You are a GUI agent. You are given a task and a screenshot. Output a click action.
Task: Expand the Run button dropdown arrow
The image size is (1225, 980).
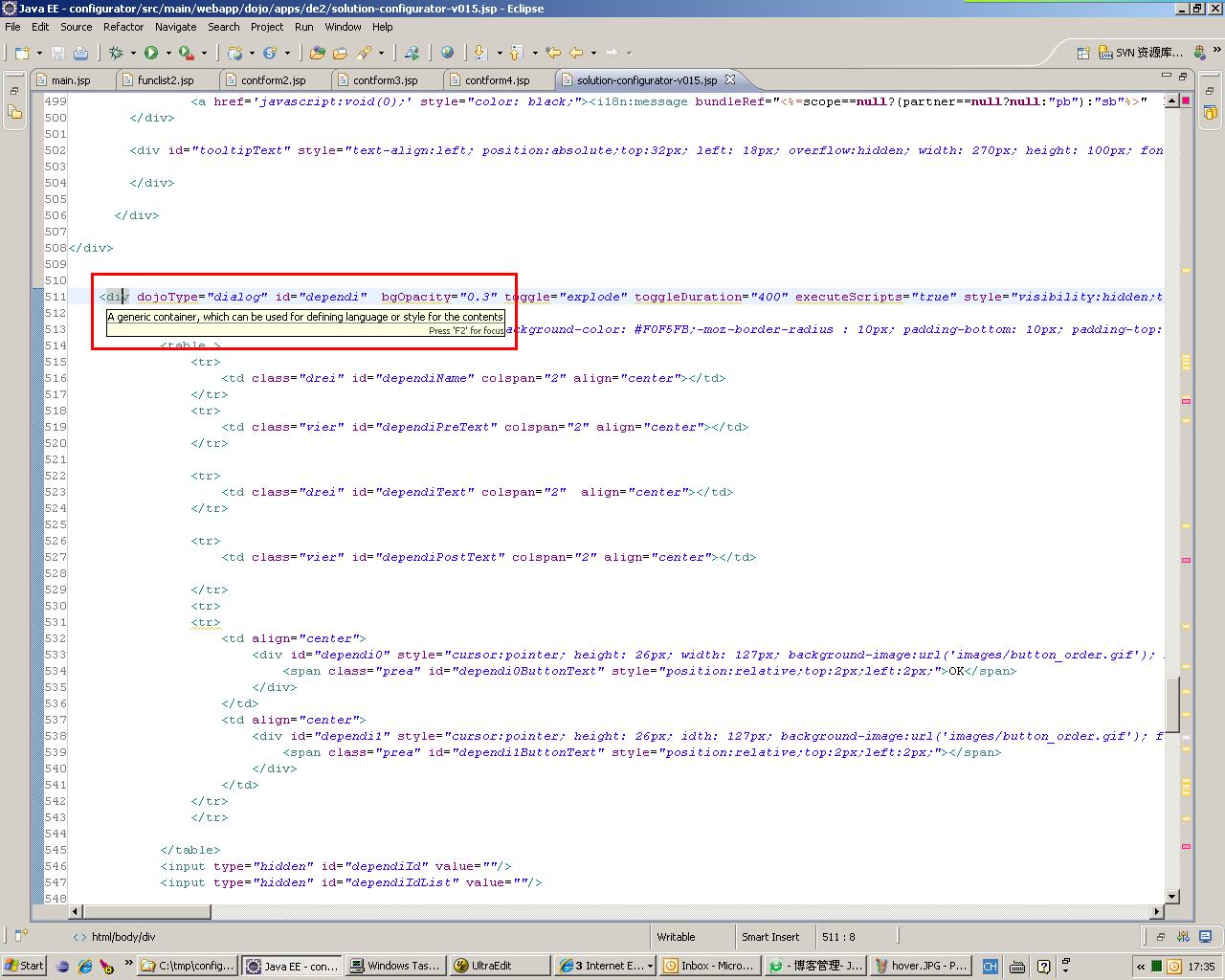tap(168, 54)
